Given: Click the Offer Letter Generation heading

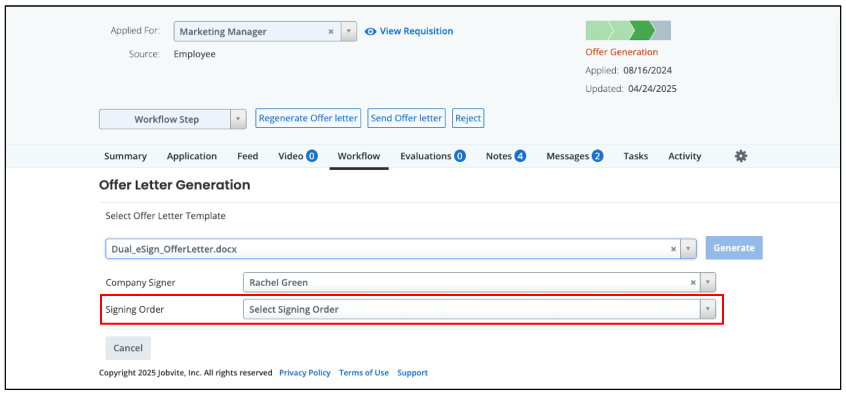Looking at the screenshot, I should 175,185.
